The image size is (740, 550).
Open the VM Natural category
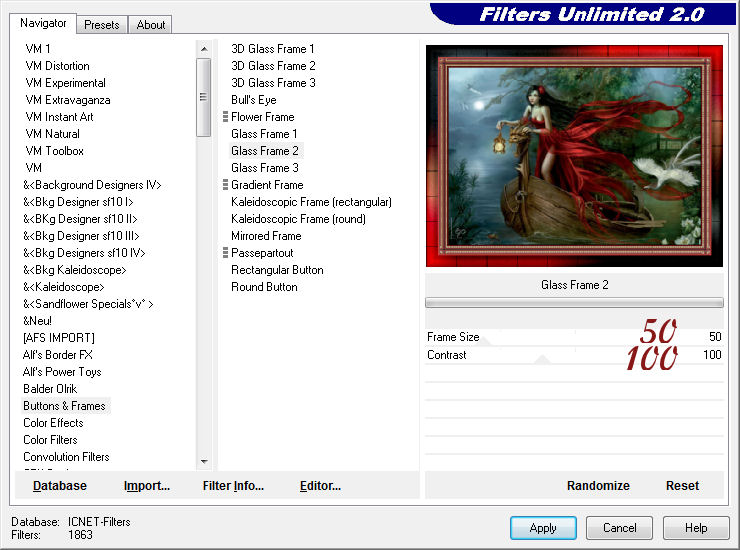click(52, 134)
